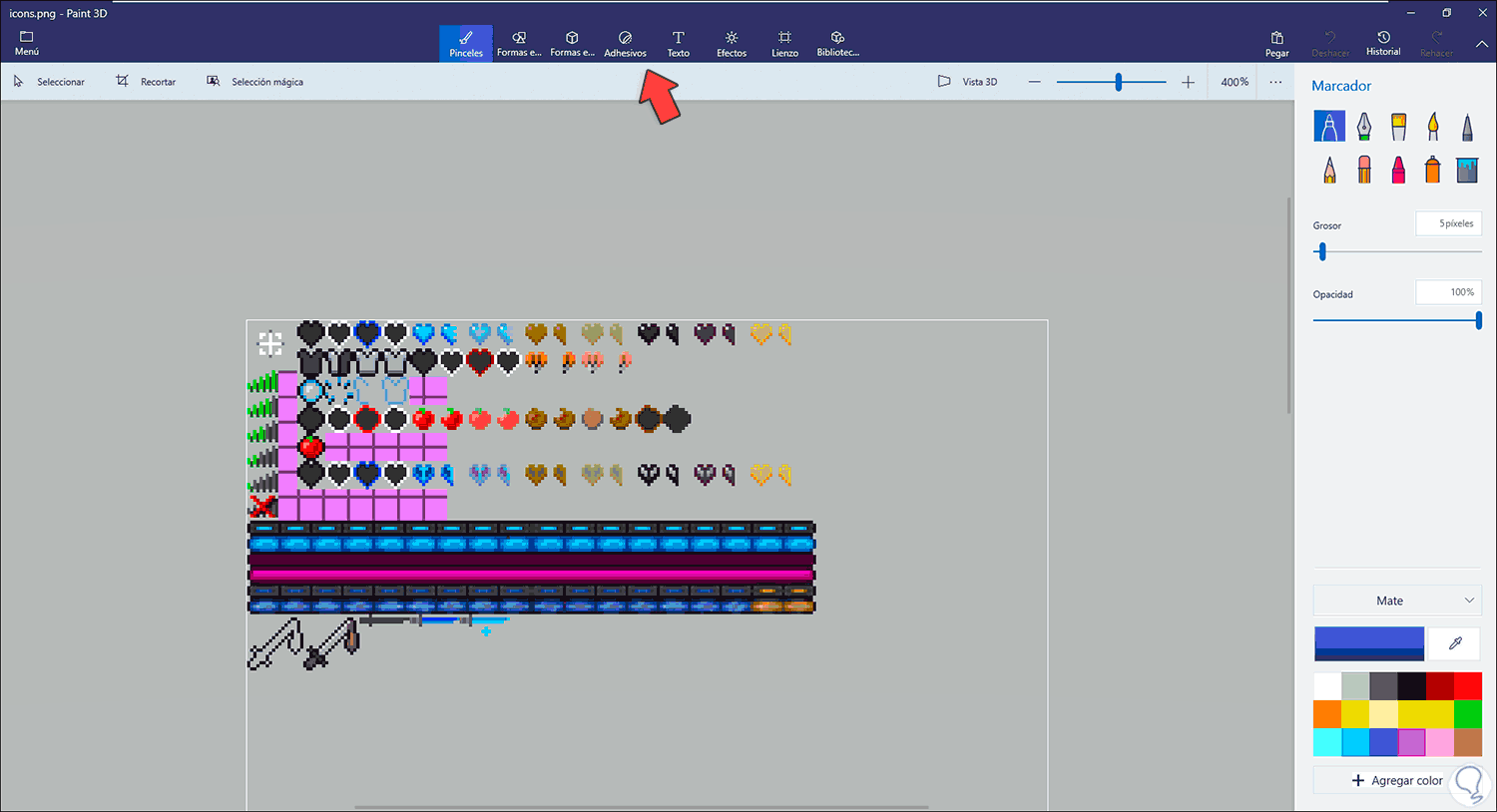Click the Opacidad percentage field

(1448, 292)
